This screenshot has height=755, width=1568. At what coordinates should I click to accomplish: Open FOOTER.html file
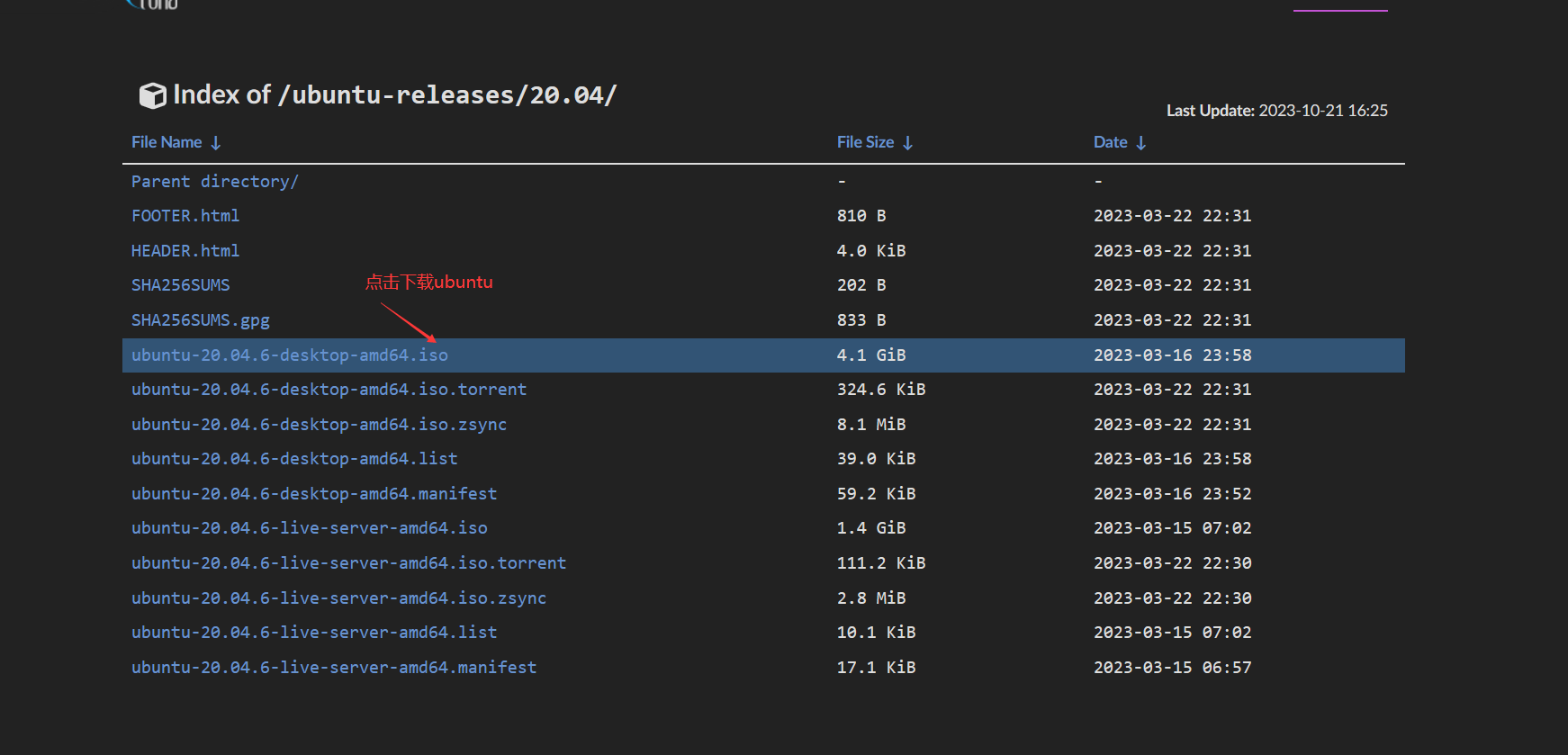(185, 216)
